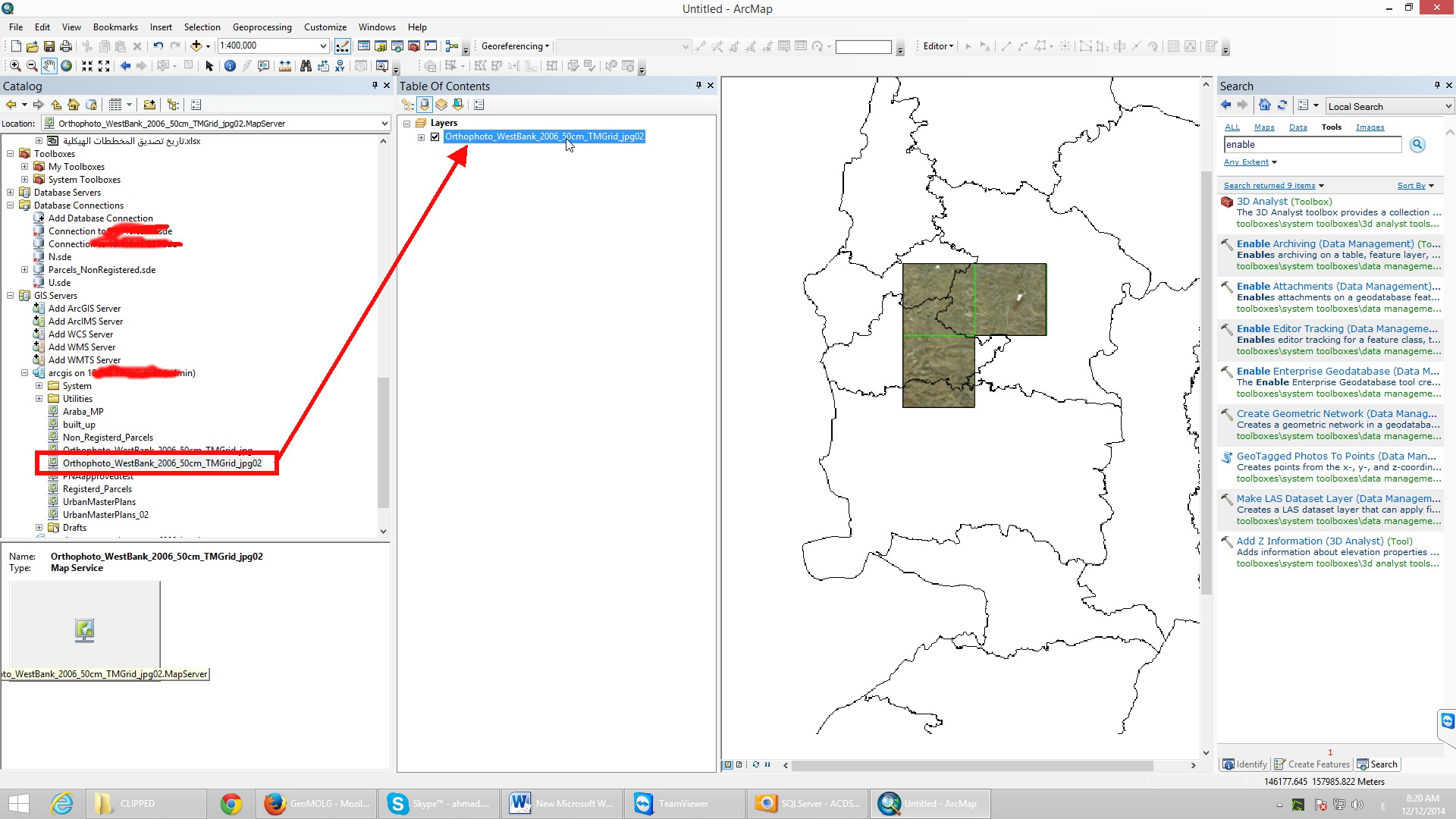Expand the Utilities folder

click(39, 399)
